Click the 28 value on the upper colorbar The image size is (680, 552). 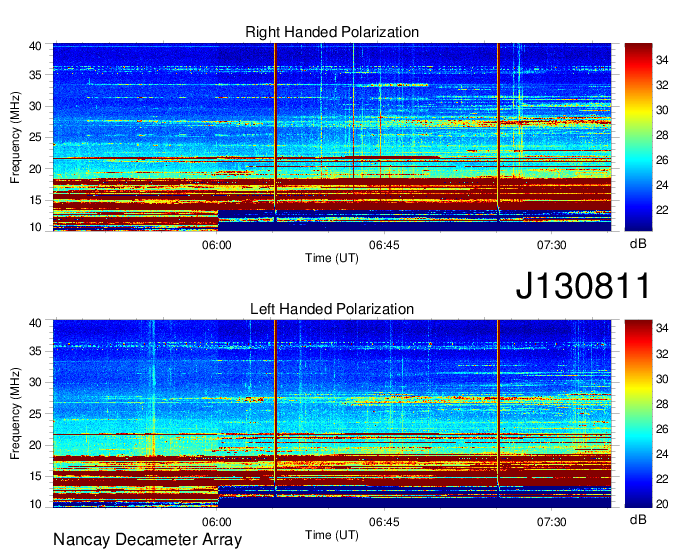[662, 135]
